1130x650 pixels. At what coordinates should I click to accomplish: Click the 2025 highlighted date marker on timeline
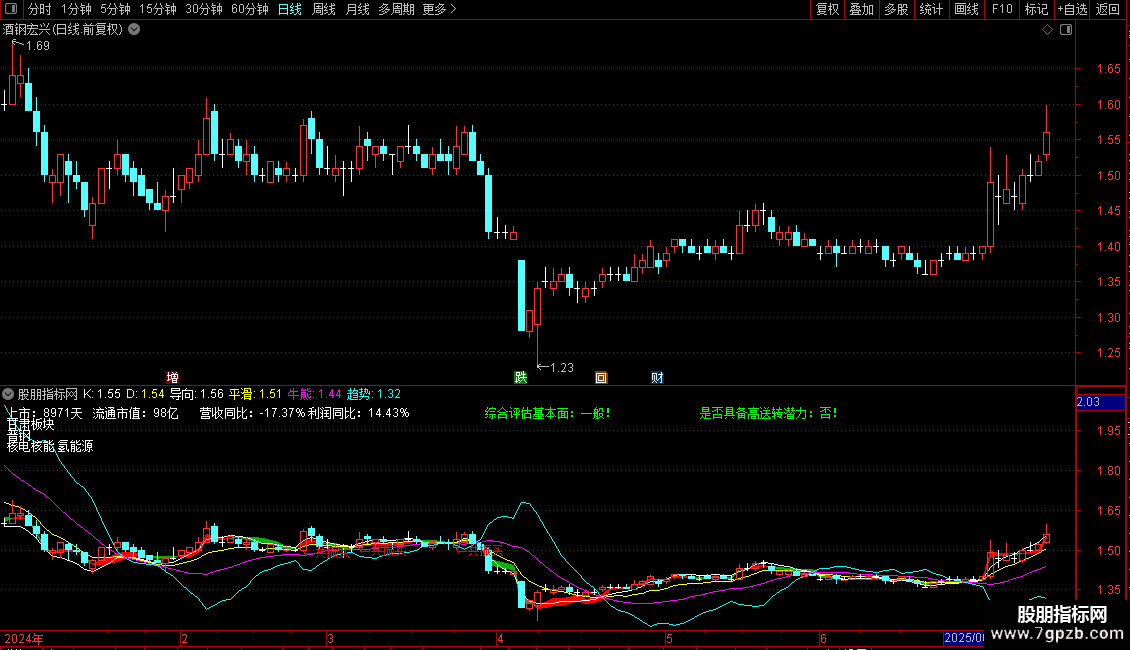click(x=964, y=638)
